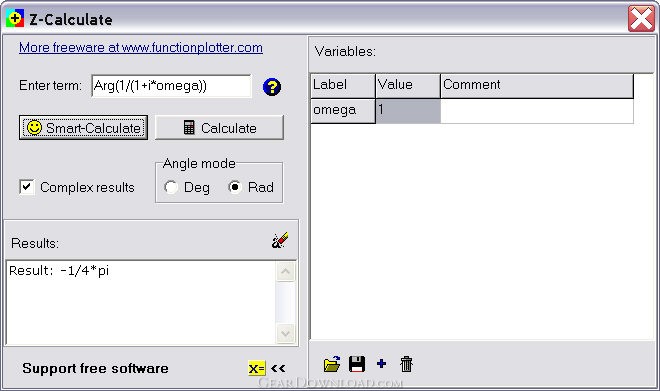Click results scrollbar up arrow
660x391 pixels.
point(285,271)
